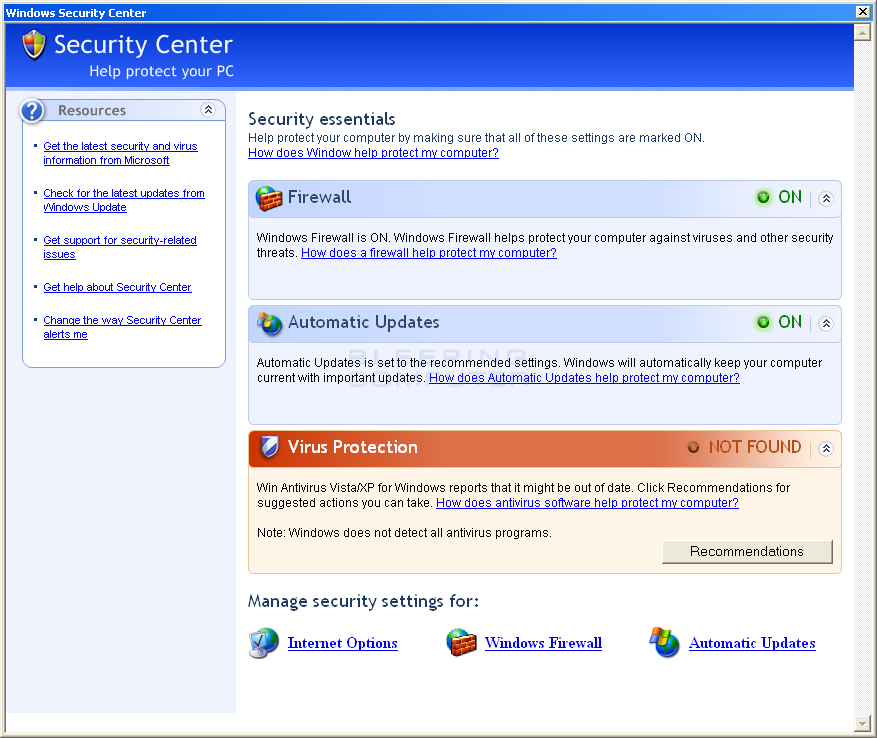Click the Virus Protection header title

pyautogui.click(x=353, y=447)
